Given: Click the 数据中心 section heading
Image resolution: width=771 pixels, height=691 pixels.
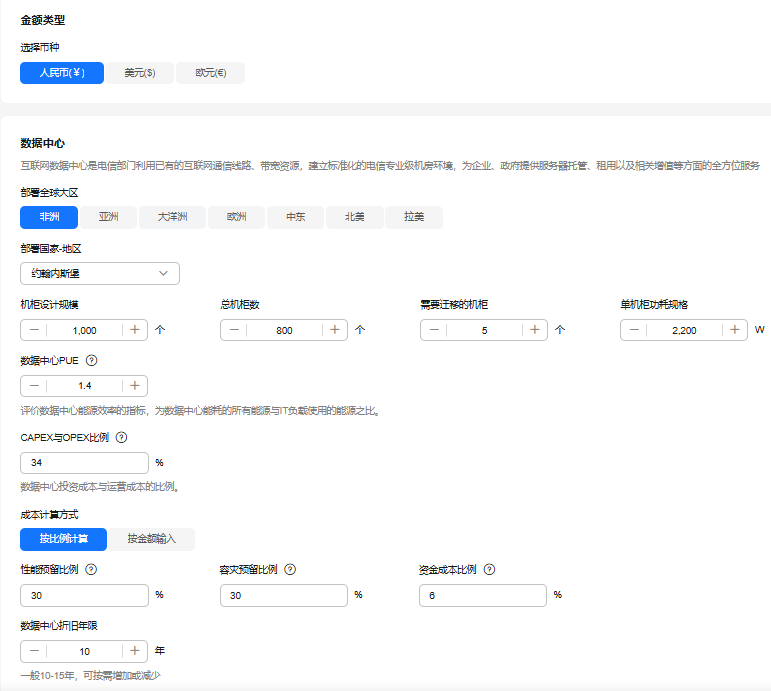Looking at the screenshot, I should click(x=42, y=144).
